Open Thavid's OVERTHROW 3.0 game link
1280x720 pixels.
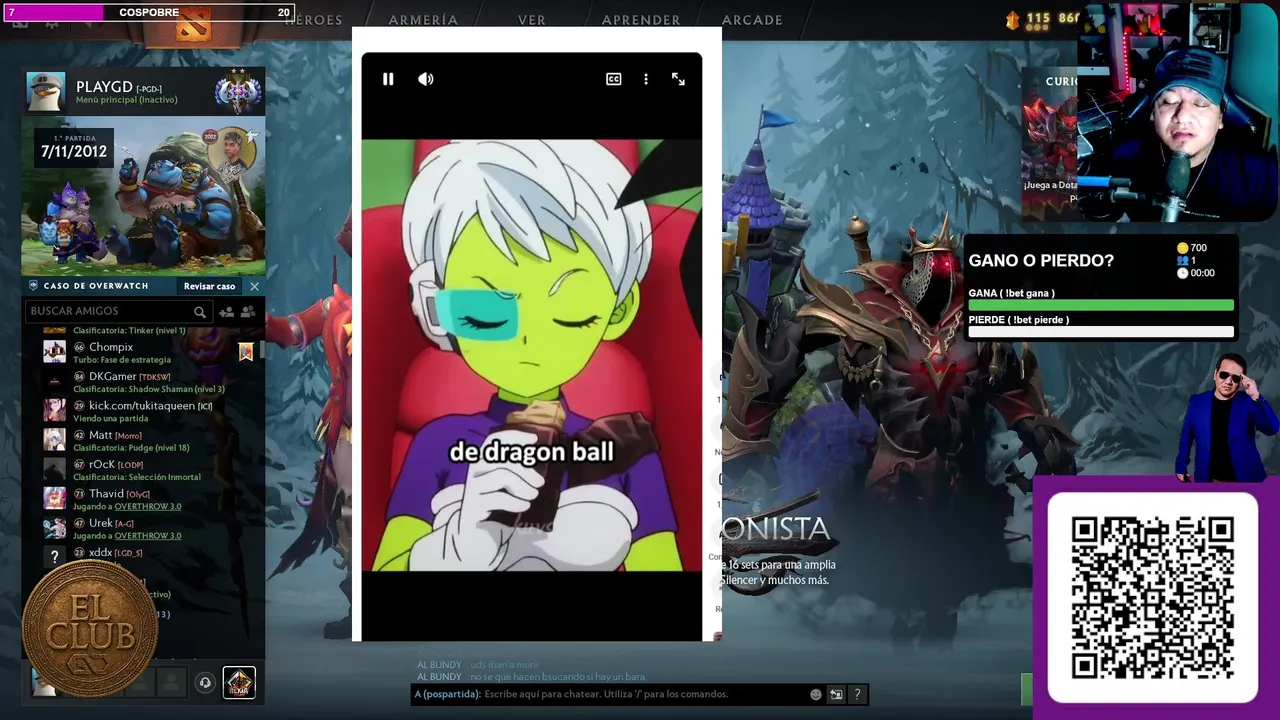coord(148,507)
